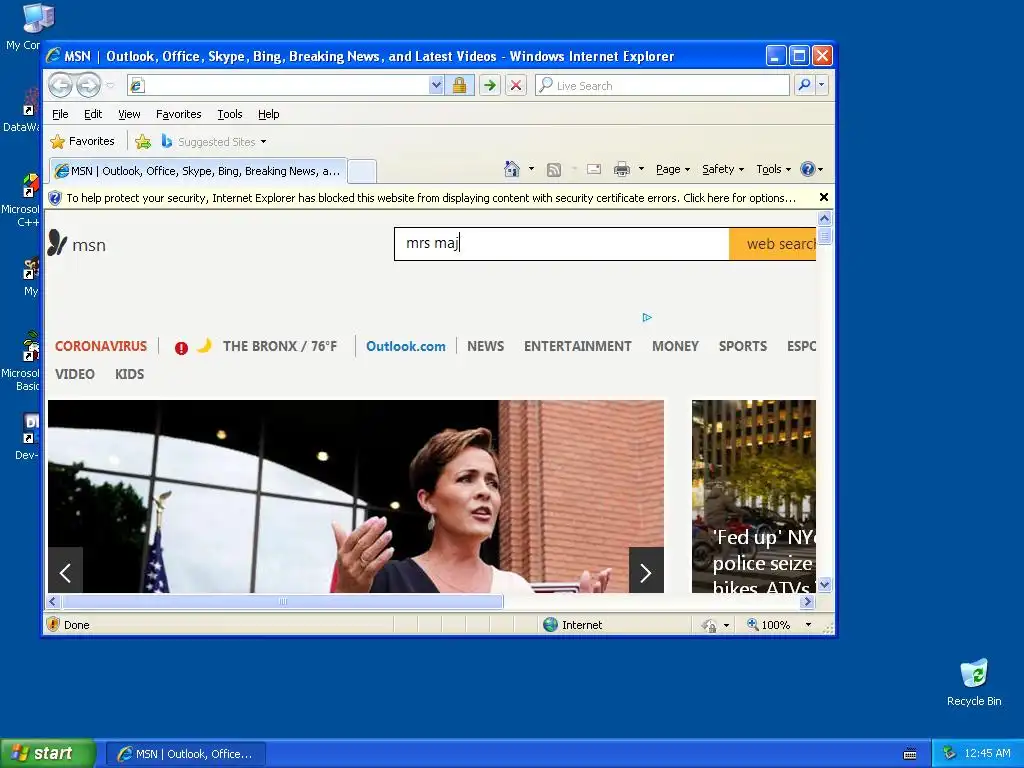Click inside the Live Search box
The image size is (1024, 768).
click(x=662, y=85)
